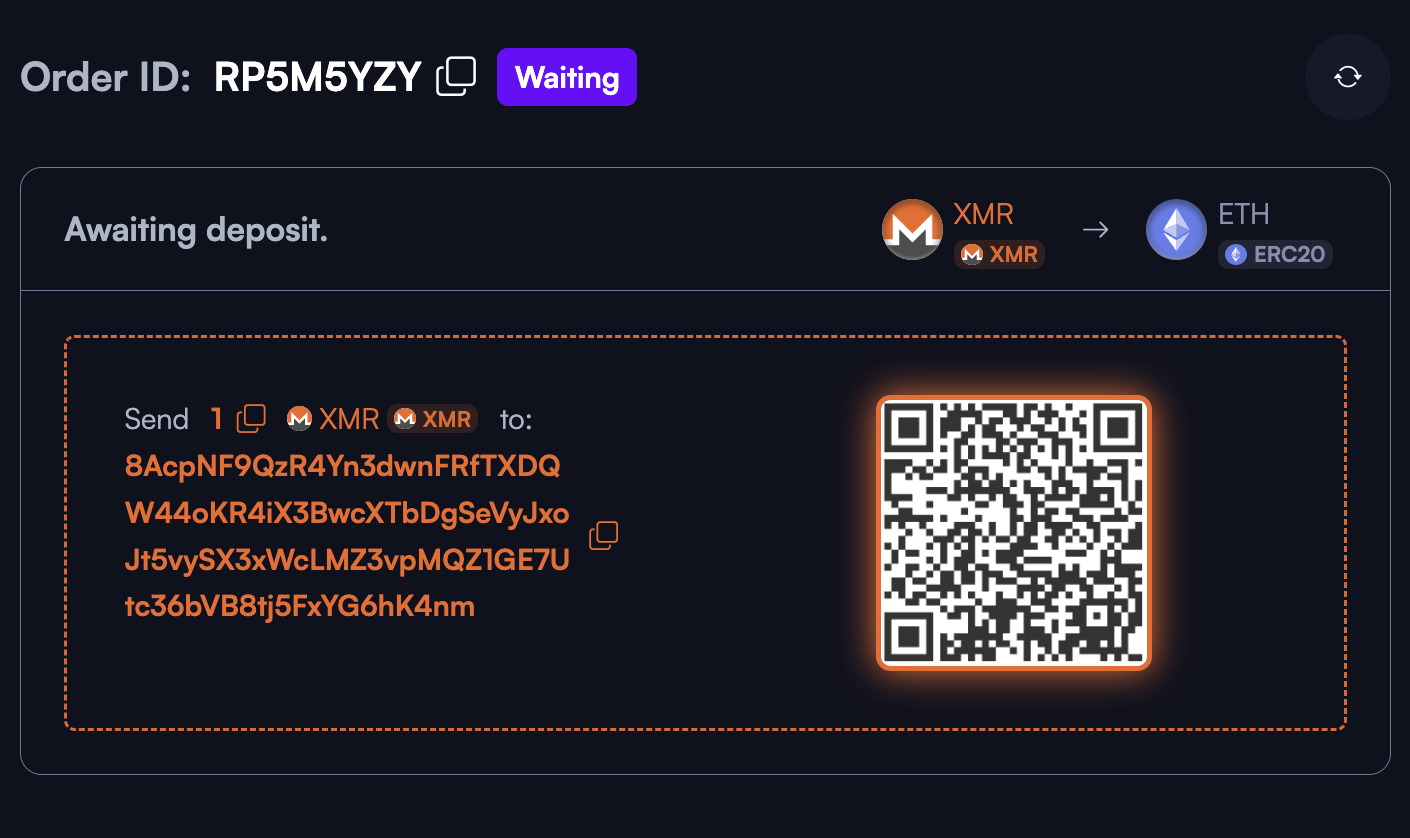This screenshot has height=838, width=1410.
Task: Click the deposit QR code
Action: [x=1014, y=533]
